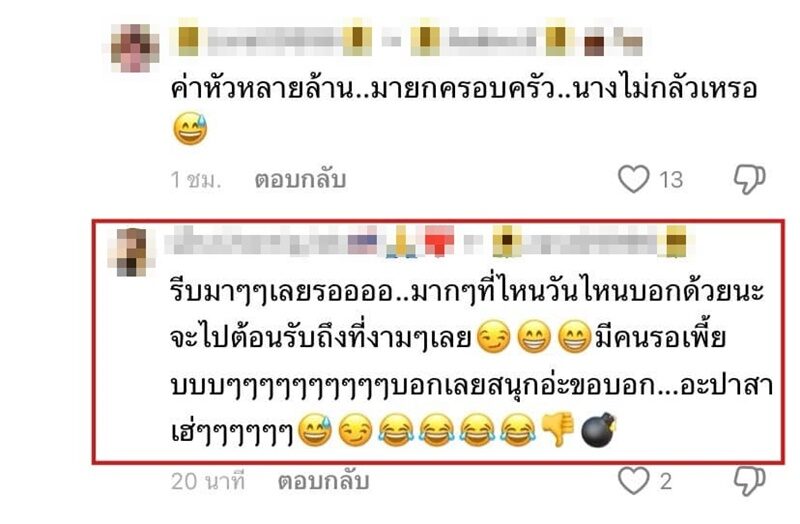
Task: Click sweating grin emoji under first comment
Action: coord(190,129)
